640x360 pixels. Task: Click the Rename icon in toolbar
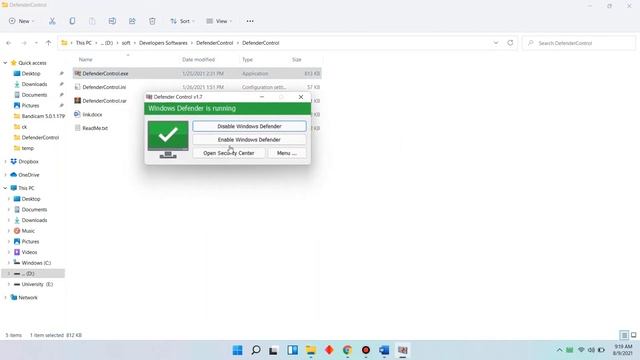point(112,21)
